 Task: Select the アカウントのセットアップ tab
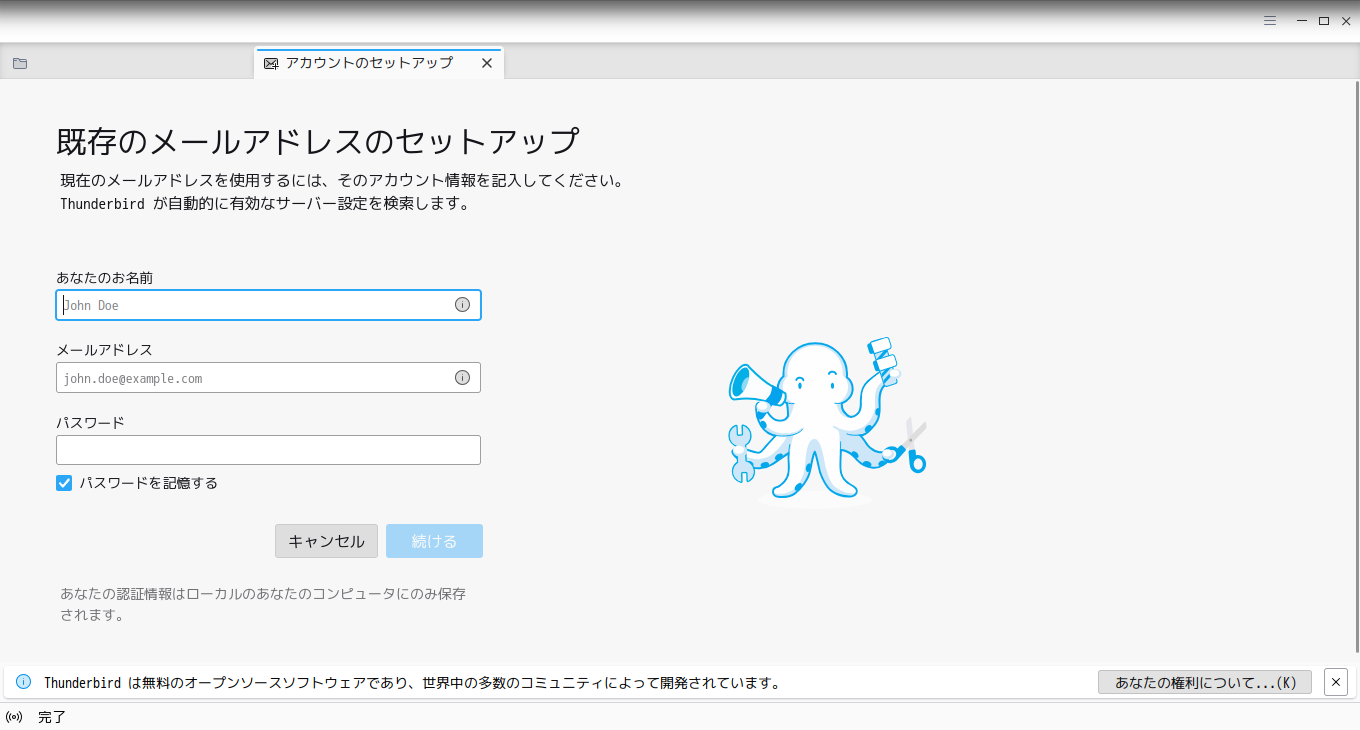379,63
